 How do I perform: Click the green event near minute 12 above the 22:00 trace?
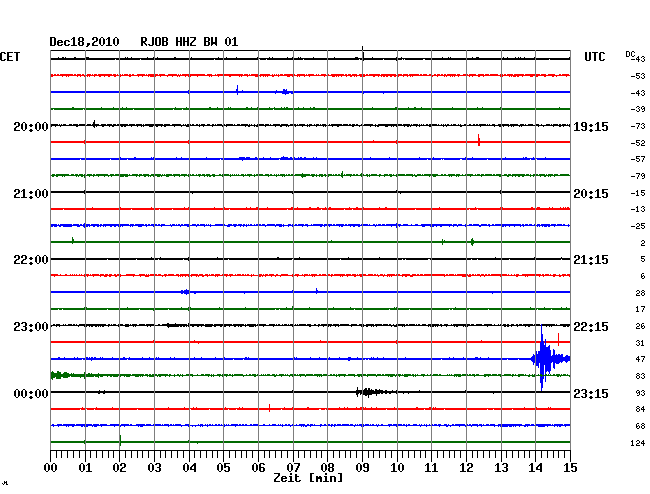click(473, 242)
